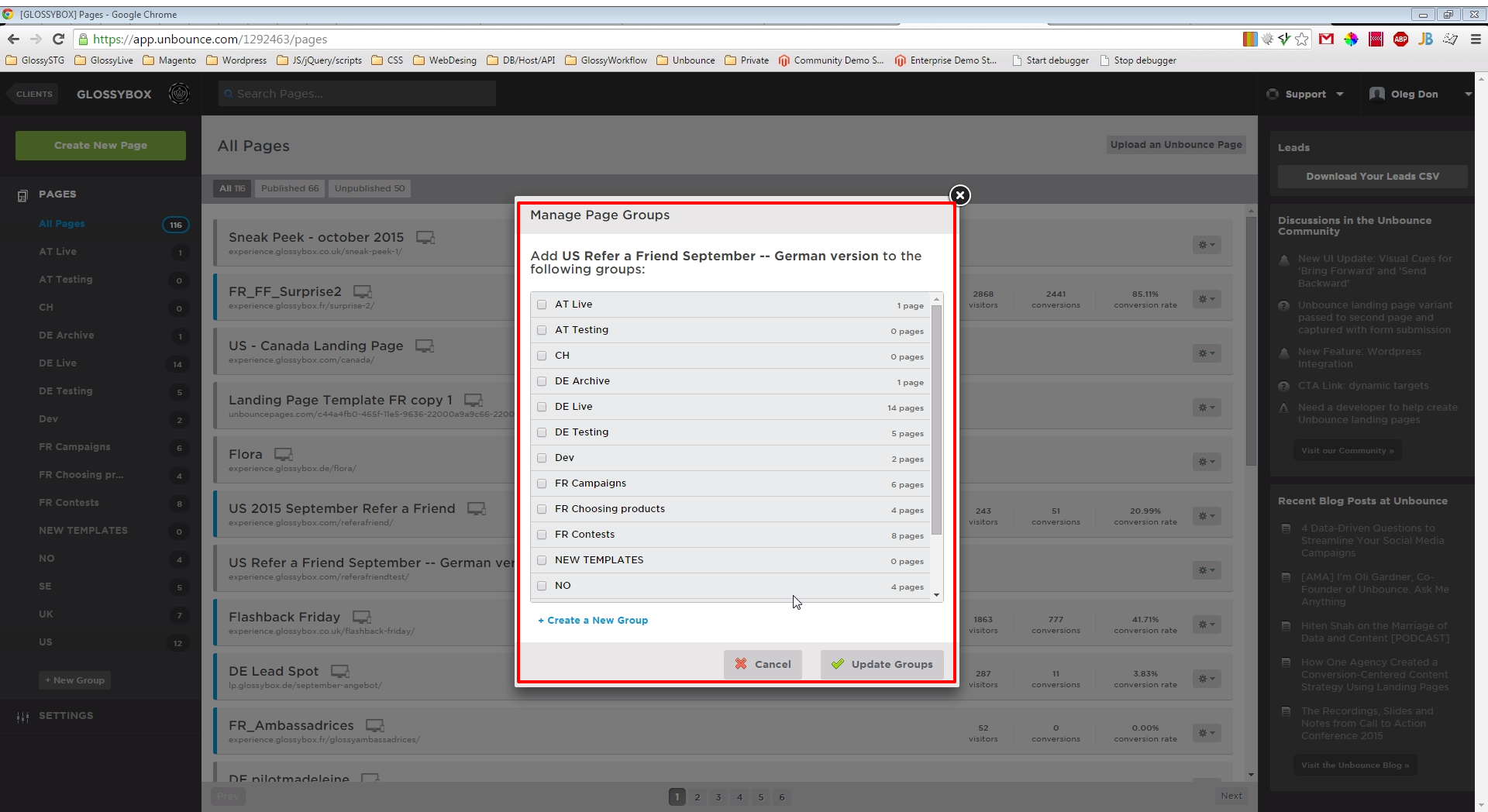This screenshot has width=1488, height=812.
Task: Click Create a New Group link
Action: tap(593, 621)
